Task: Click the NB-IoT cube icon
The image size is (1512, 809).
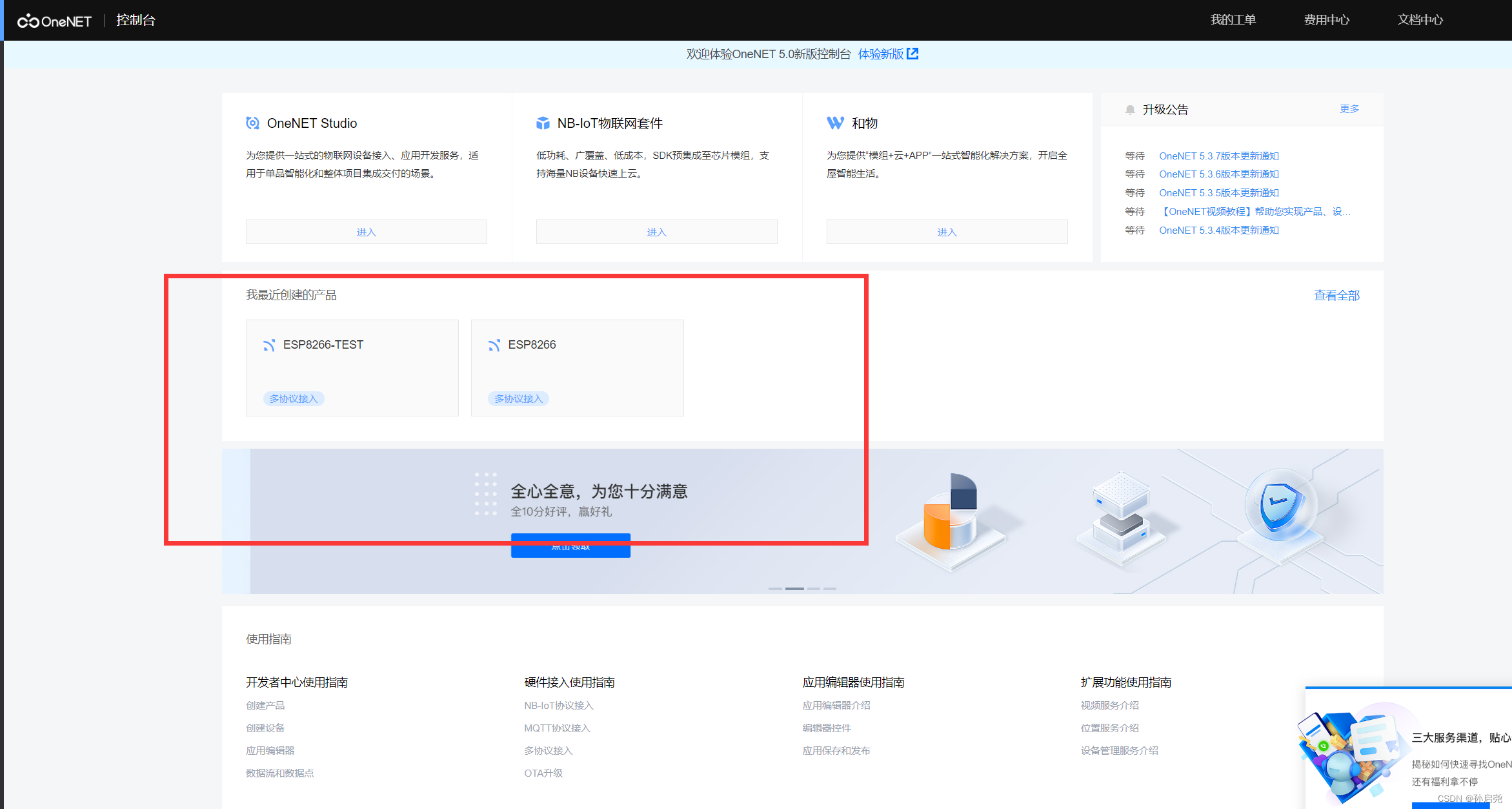Action: click(x=543, y=123)
